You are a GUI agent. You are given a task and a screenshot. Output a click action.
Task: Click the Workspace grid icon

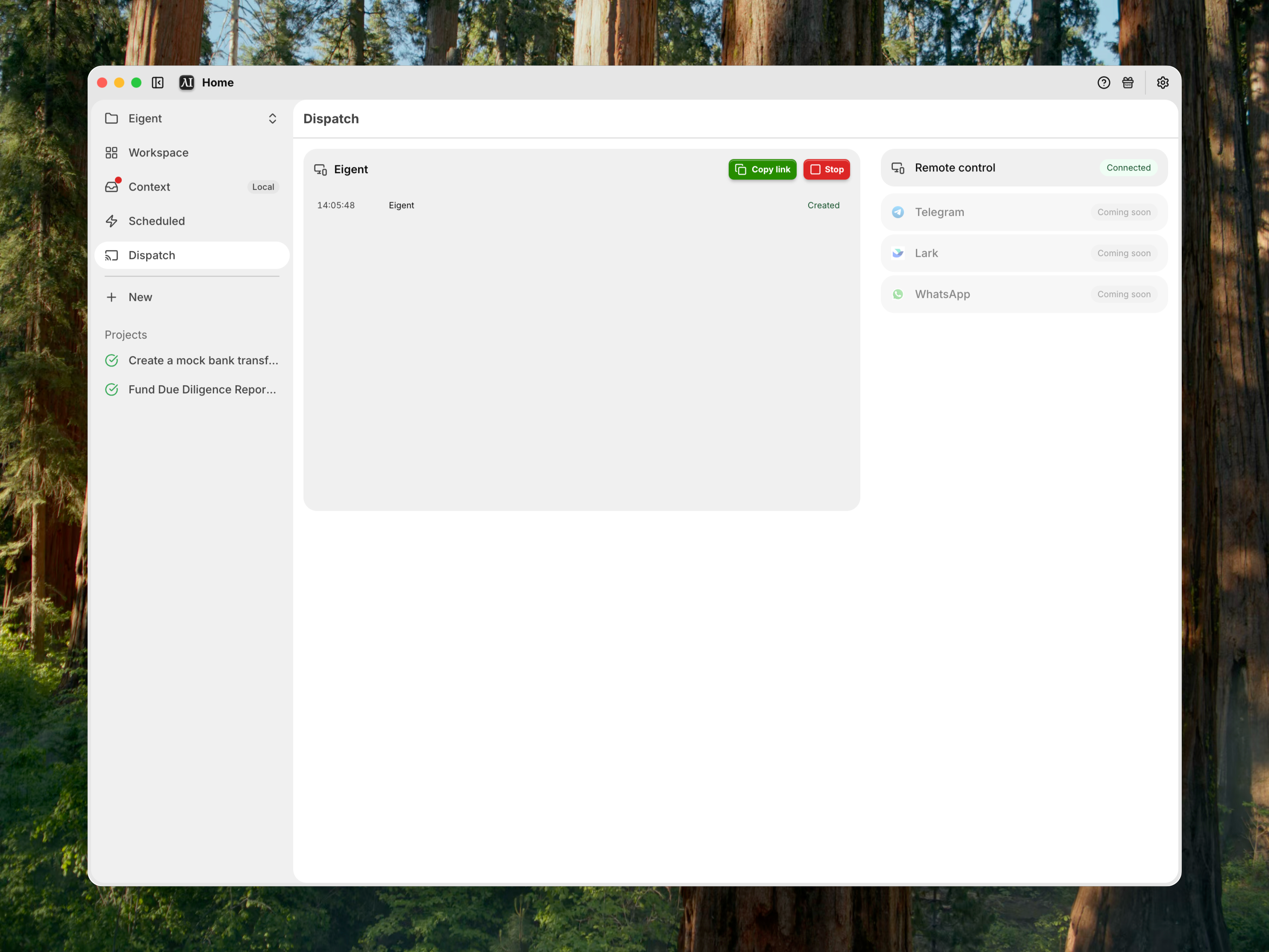pyautogui.click(x=112, y=153)
